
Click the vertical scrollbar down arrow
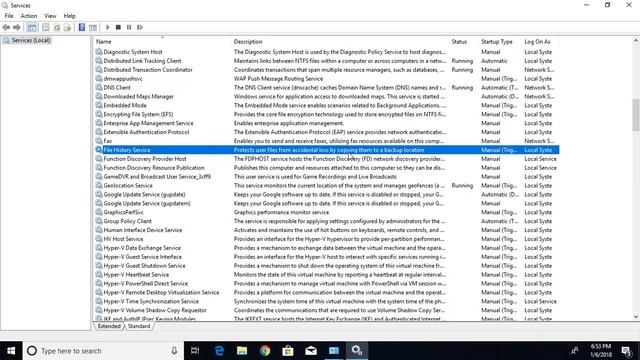pos(636,317)
